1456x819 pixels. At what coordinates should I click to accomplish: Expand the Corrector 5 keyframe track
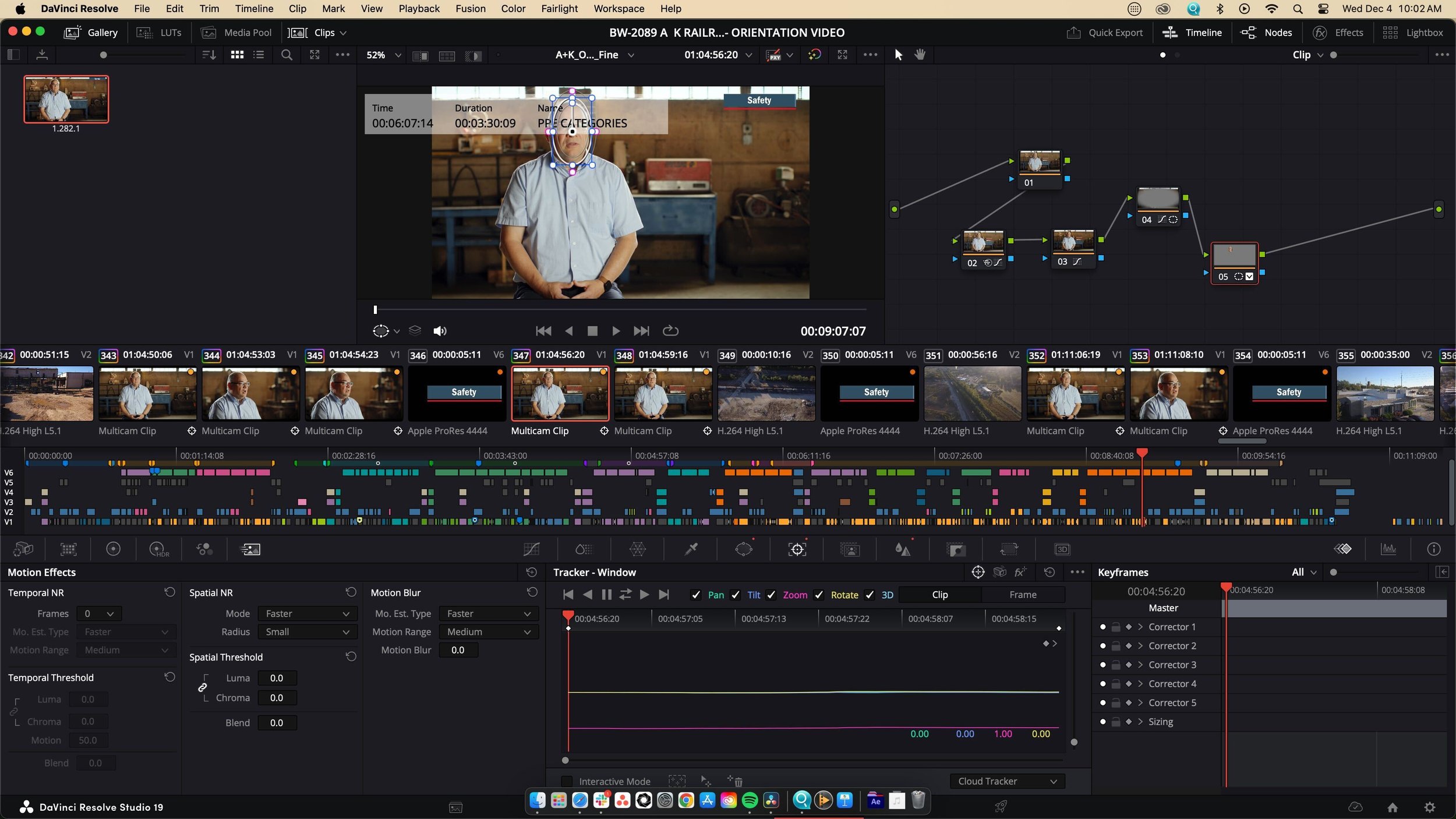1140,702
